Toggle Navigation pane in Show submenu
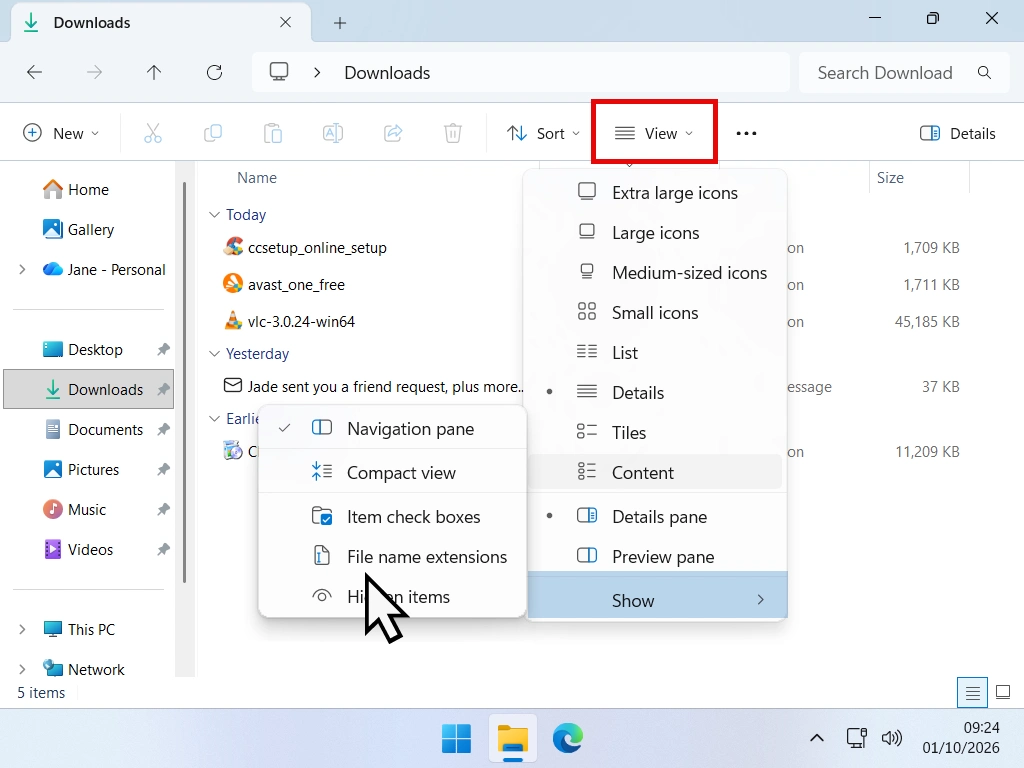1024x768 pixels. tap(392, 428)
